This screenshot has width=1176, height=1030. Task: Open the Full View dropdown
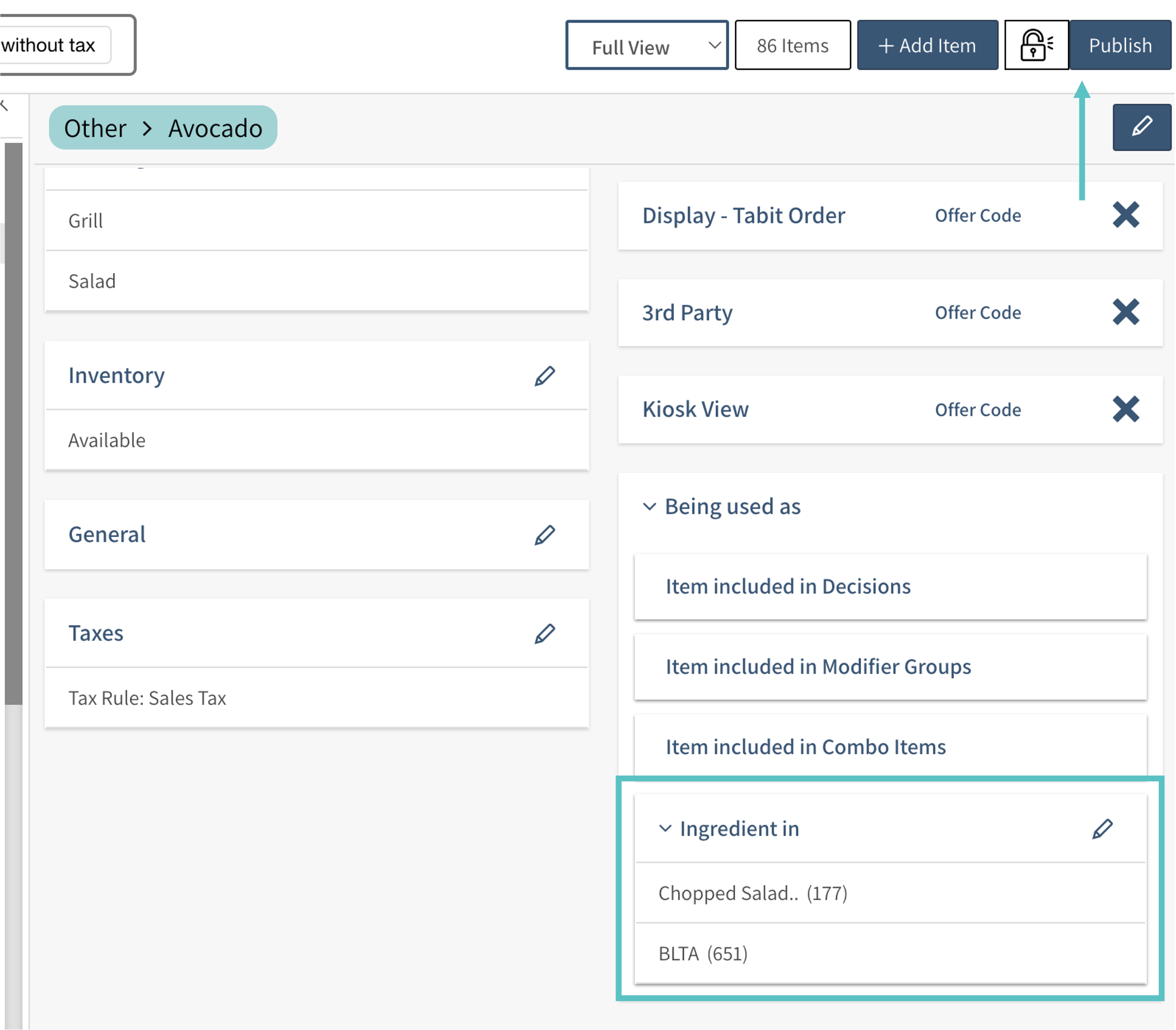pos(646,45)
